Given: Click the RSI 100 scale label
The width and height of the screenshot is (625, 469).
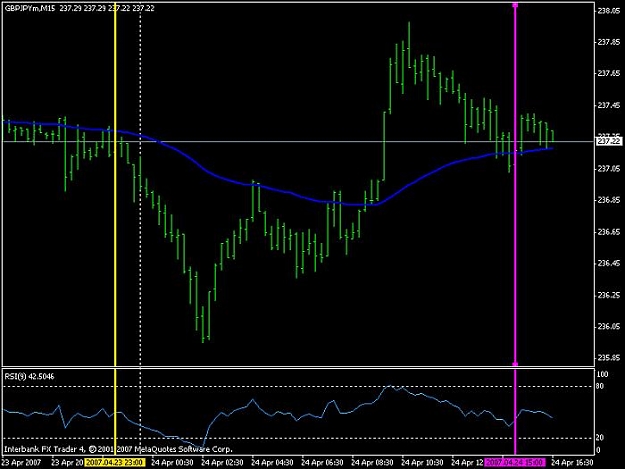Looking at the screenshot, I should click(602, 374).
